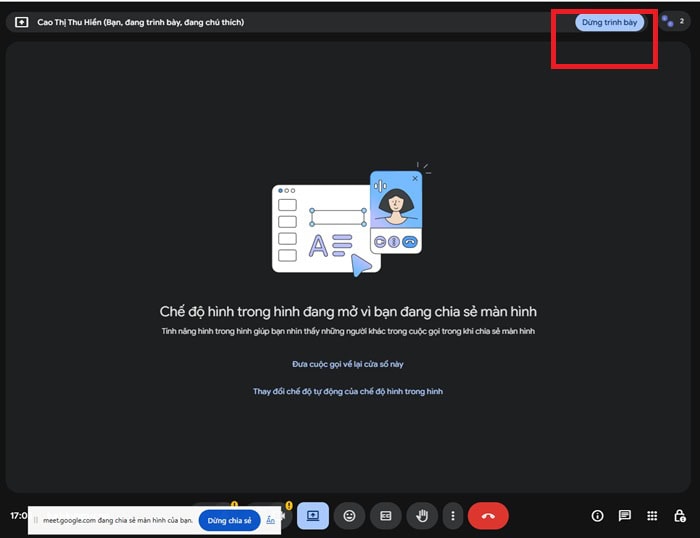The width and height of the screenshot is (700, 538).
Task: Open the three-dot more options menu
Action: 453,516
